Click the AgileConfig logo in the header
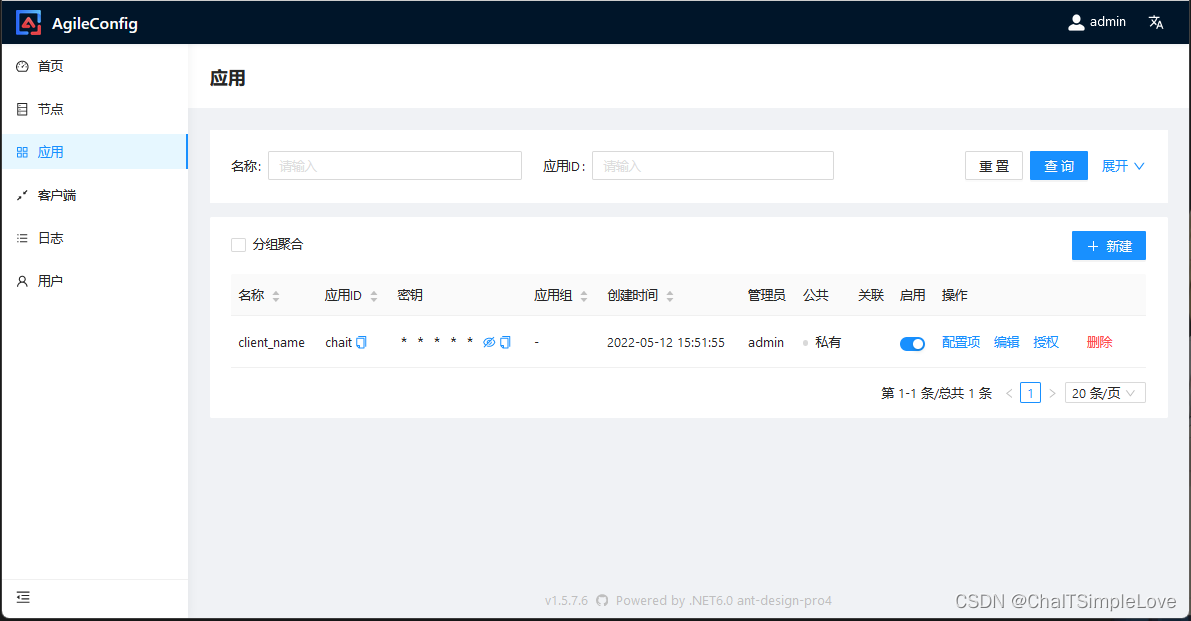The width and height of the screenshot is (1191, 621). (x=27, y=22)
